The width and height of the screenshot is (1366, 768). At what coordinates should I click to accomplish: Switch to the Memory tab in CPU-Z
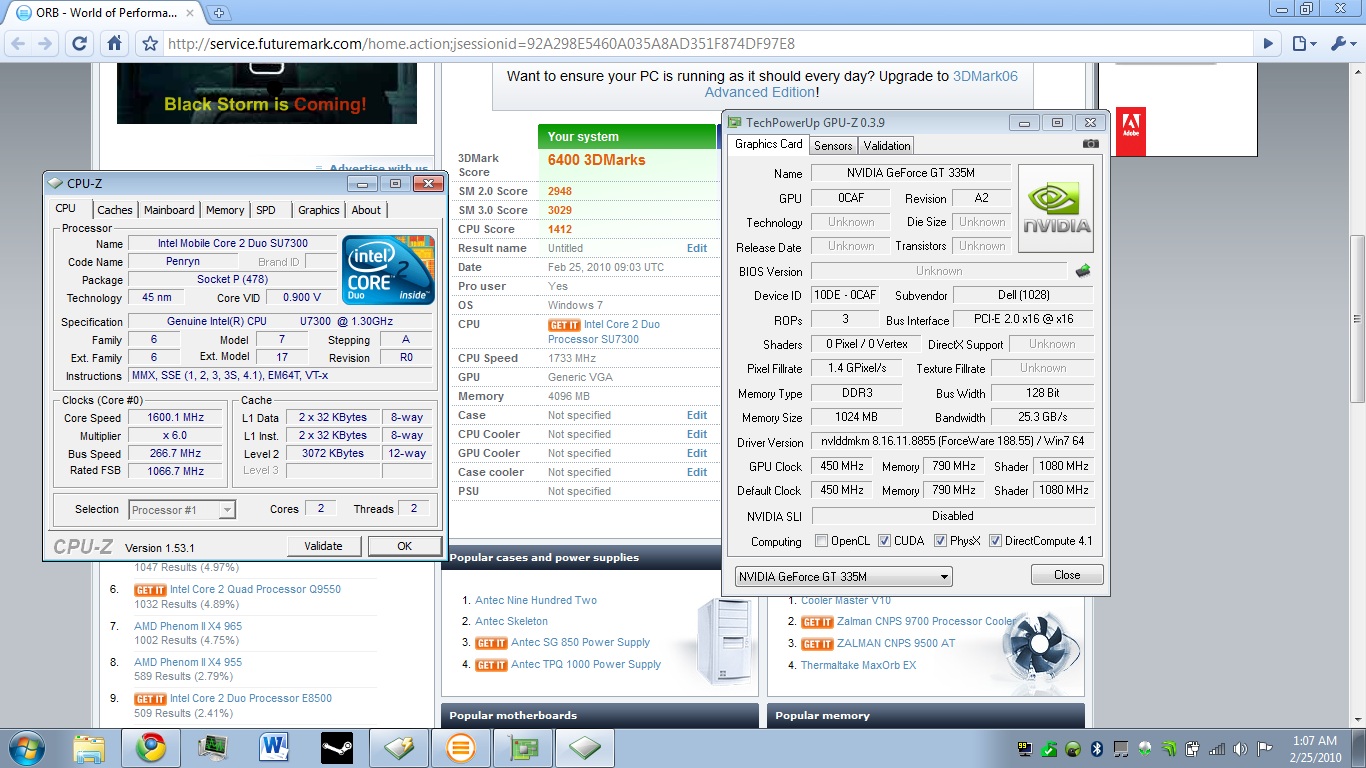(225, 210)
